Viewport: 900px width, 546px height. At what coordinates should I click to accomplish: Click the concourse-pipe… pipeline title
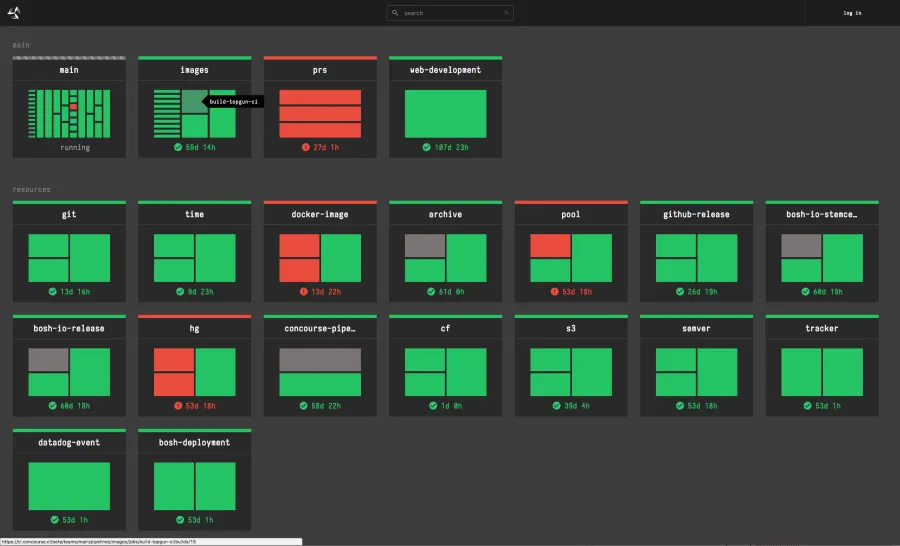(x=320, y=329)
